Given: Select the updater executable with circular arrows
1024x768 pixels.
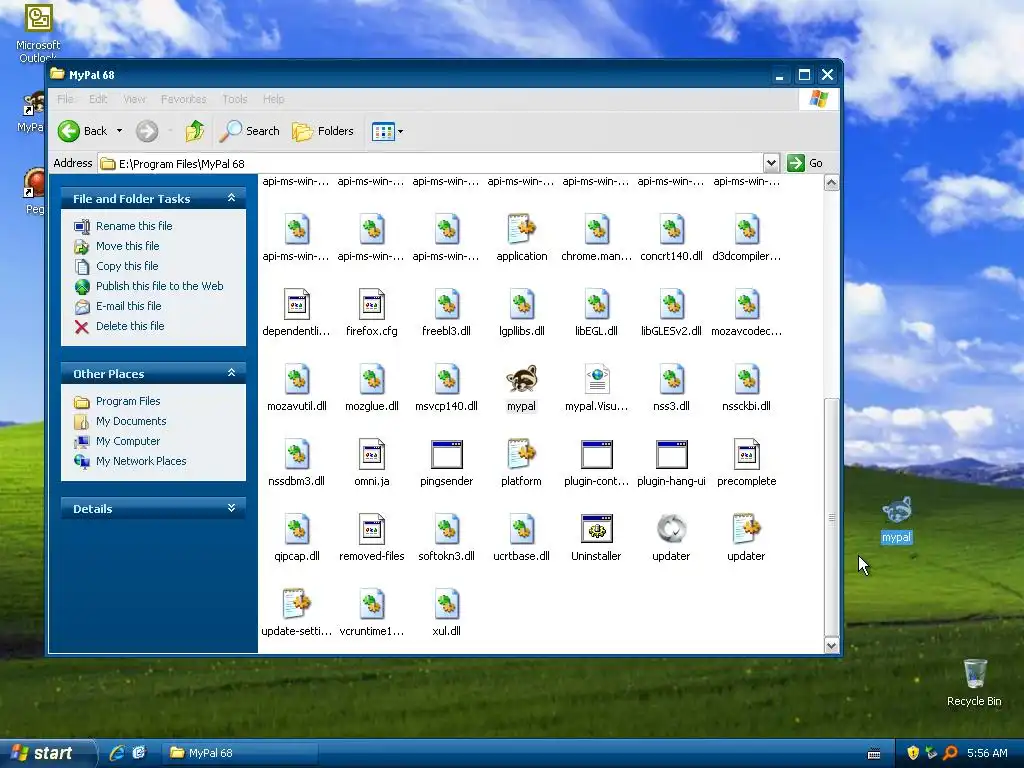Looking at the screenshot, I should tap(671, 538).
